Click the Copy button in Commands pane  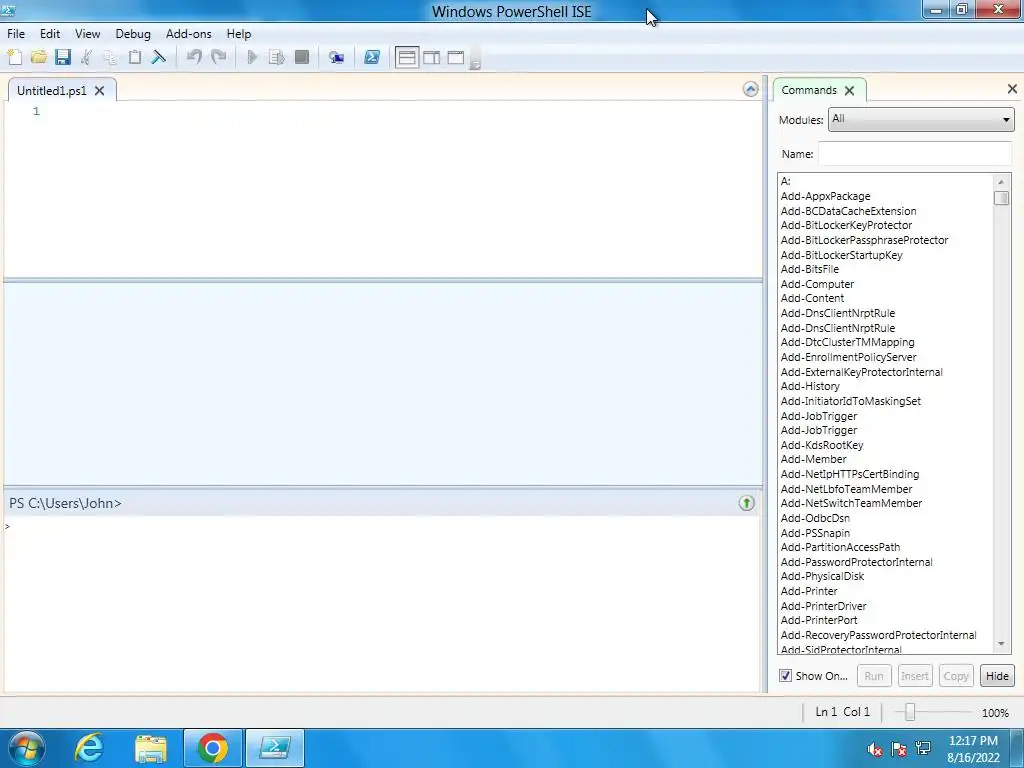pos(956,676)
